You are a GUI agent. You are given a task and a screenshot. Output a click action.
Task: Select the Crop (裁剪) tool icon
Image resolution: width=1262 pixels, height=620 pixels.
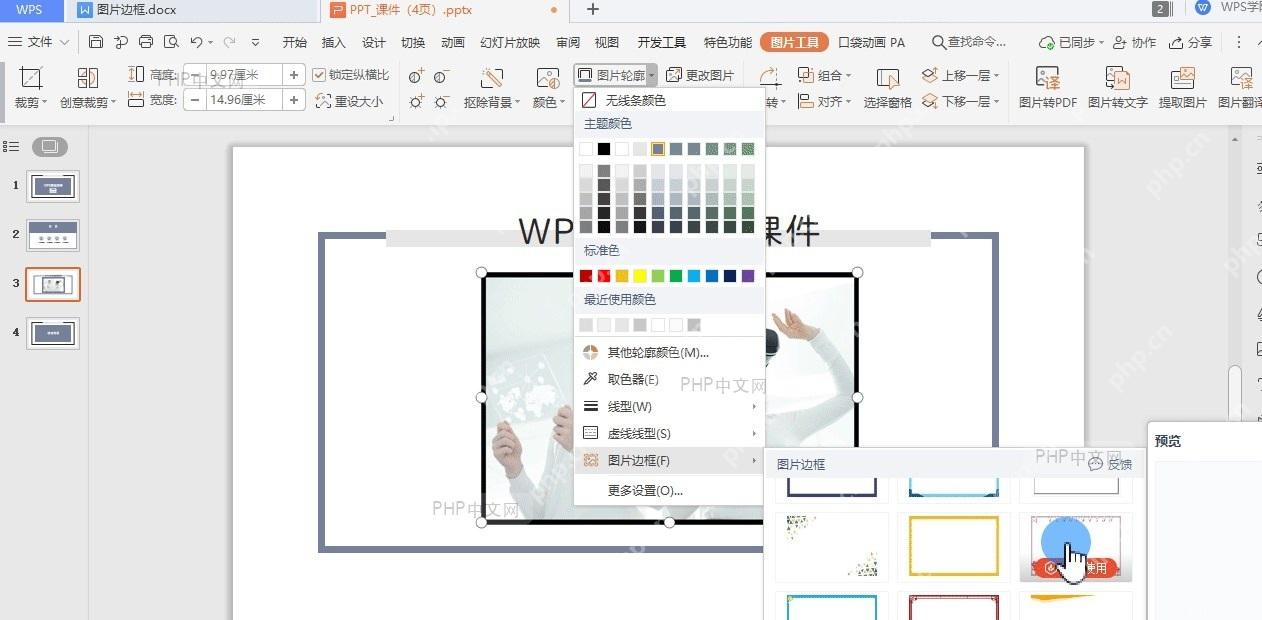31,78
